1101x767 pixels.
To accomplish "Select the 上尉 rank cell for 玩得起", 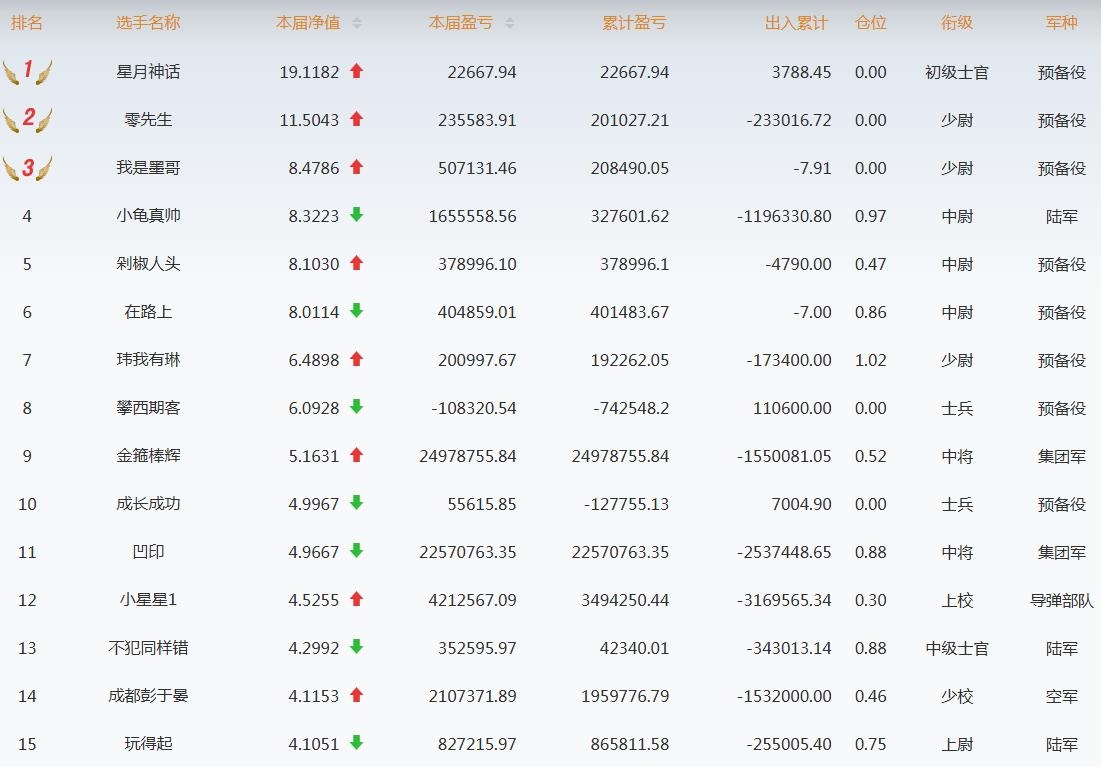I will [957, 744].
